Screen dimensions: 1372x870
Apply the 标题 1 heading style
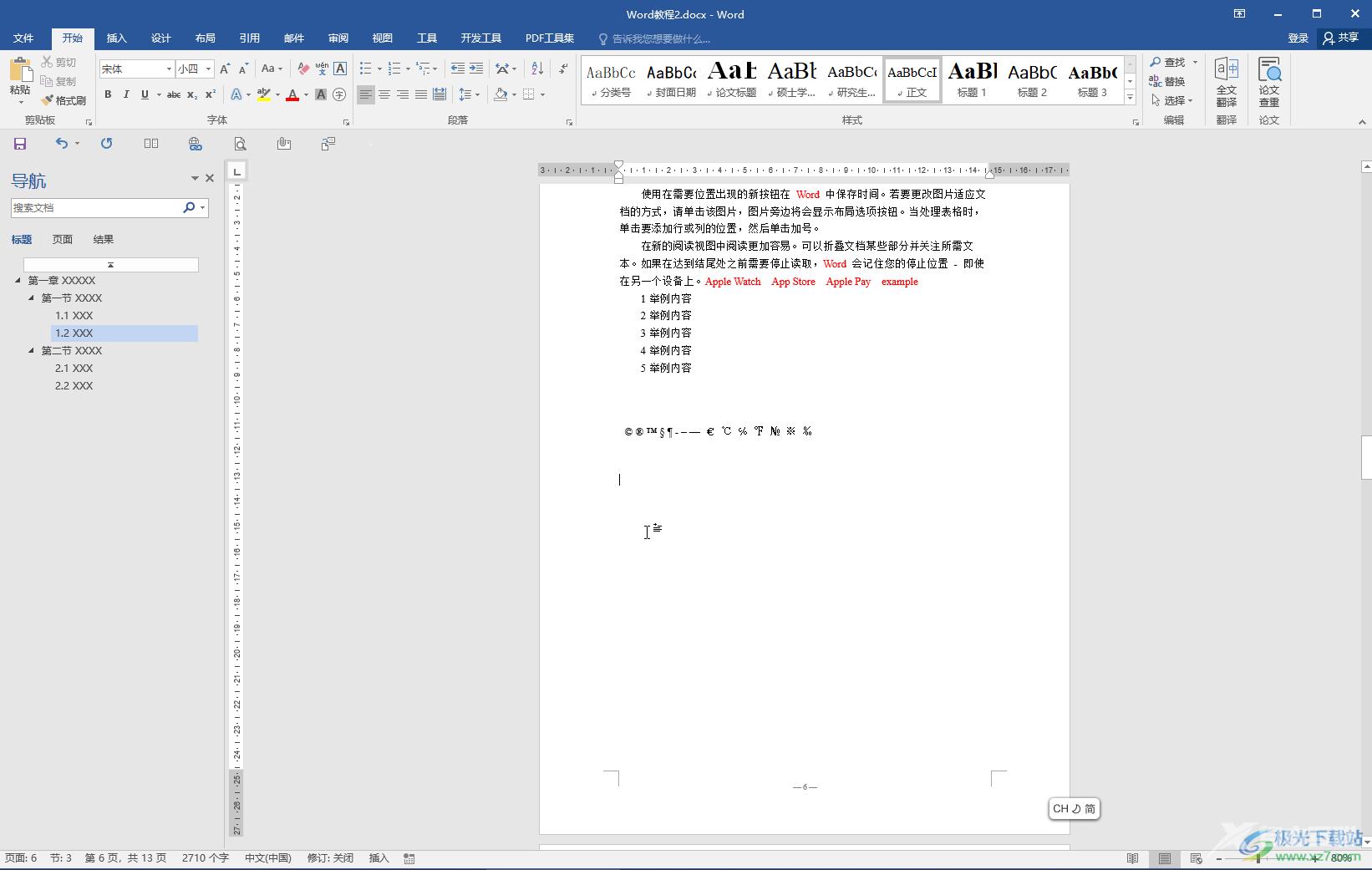pos(972,80)
